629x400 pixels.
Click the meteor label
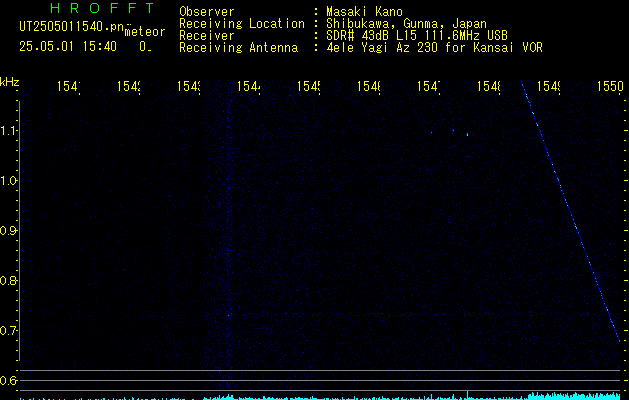pyautogui.click(x=145, y=32)
